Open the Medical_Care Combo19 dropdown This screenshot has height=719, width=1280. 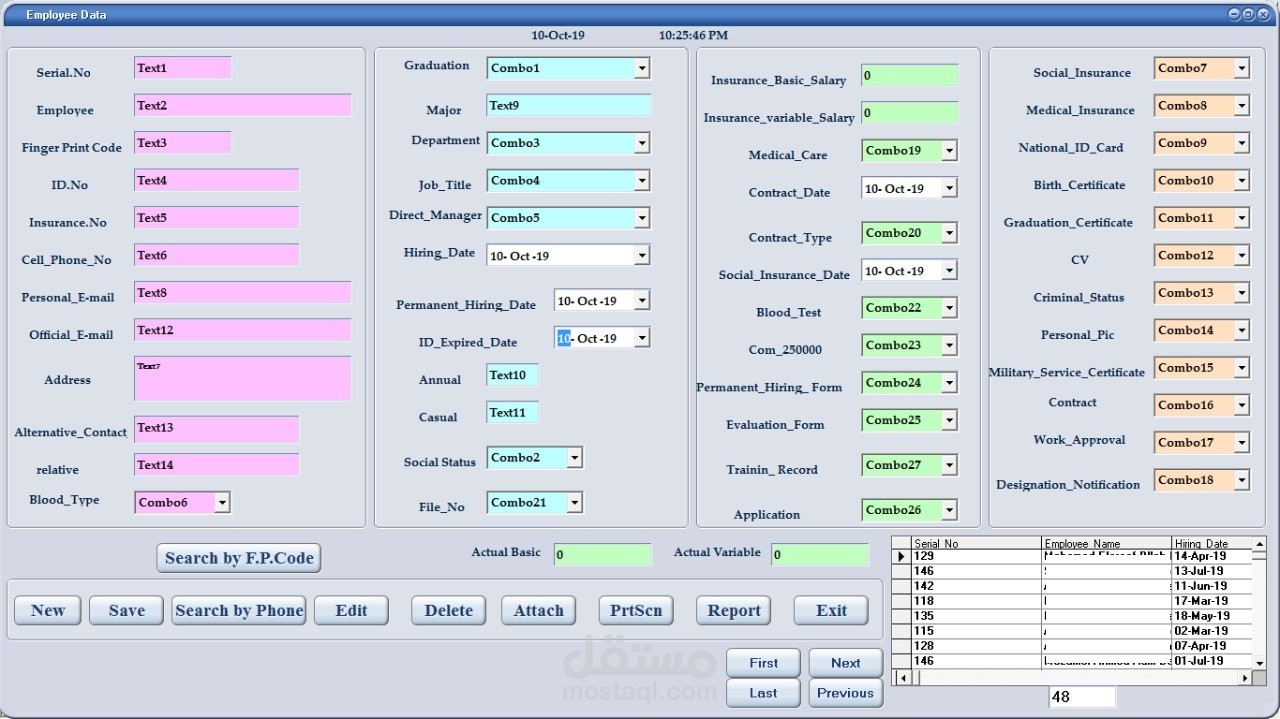(949, 151)
